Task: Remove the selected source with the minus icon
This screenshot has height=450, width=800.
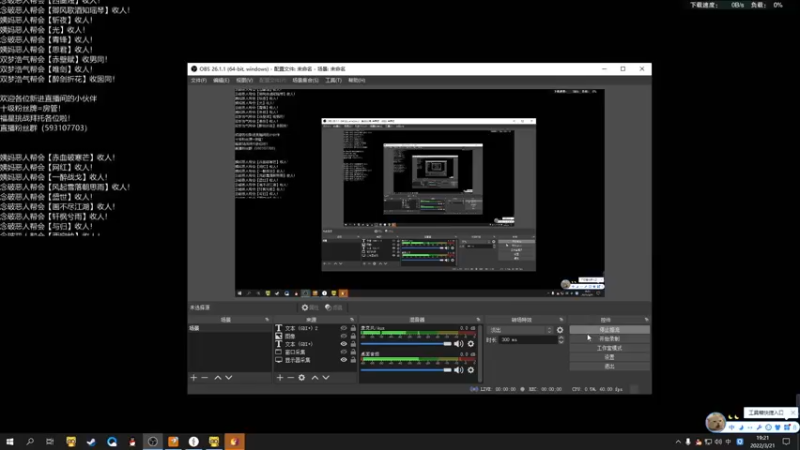Action: pyautogui.click(x=290, y=378)
